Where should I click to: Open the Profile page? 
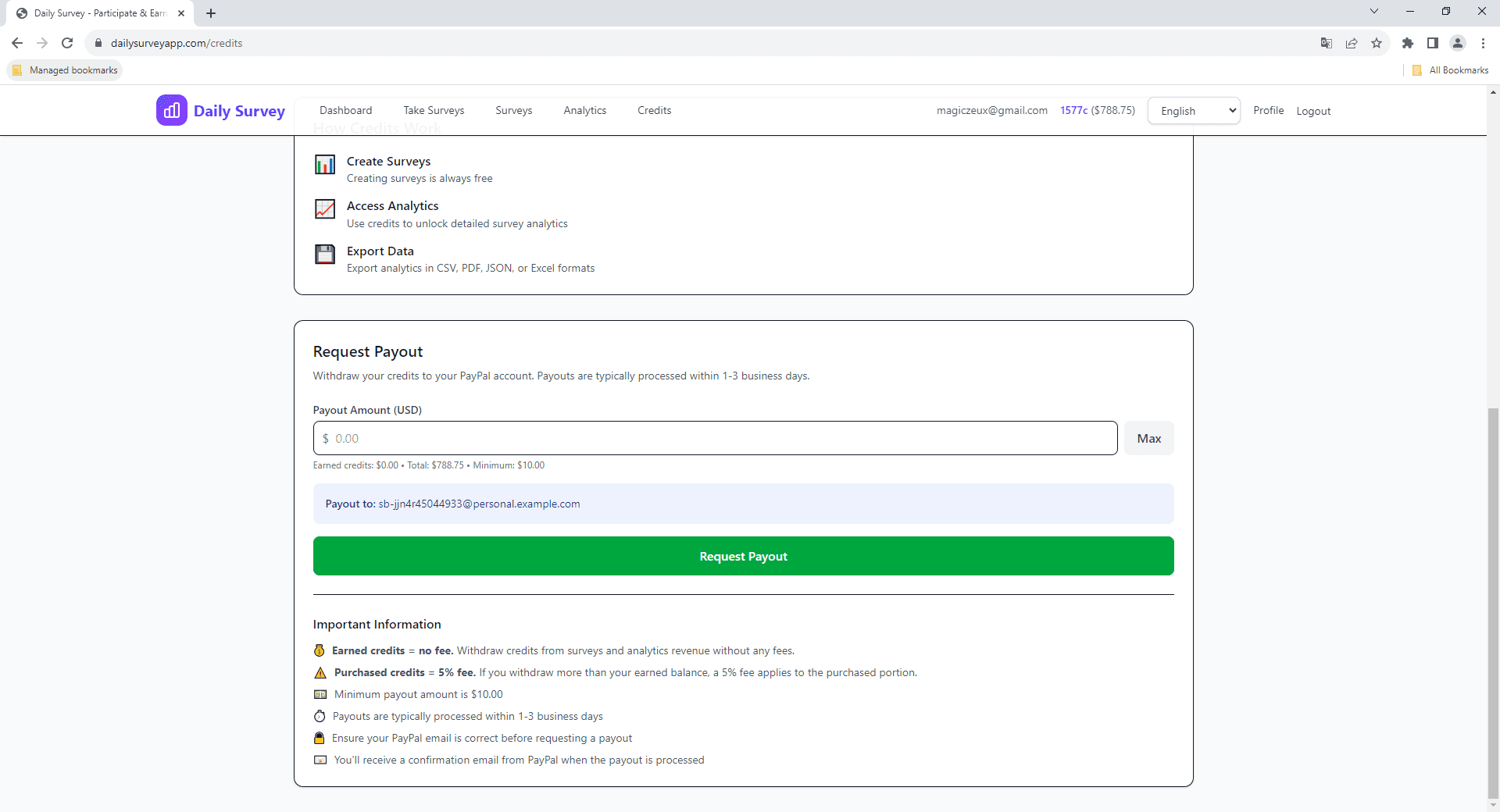point(1268,110)
